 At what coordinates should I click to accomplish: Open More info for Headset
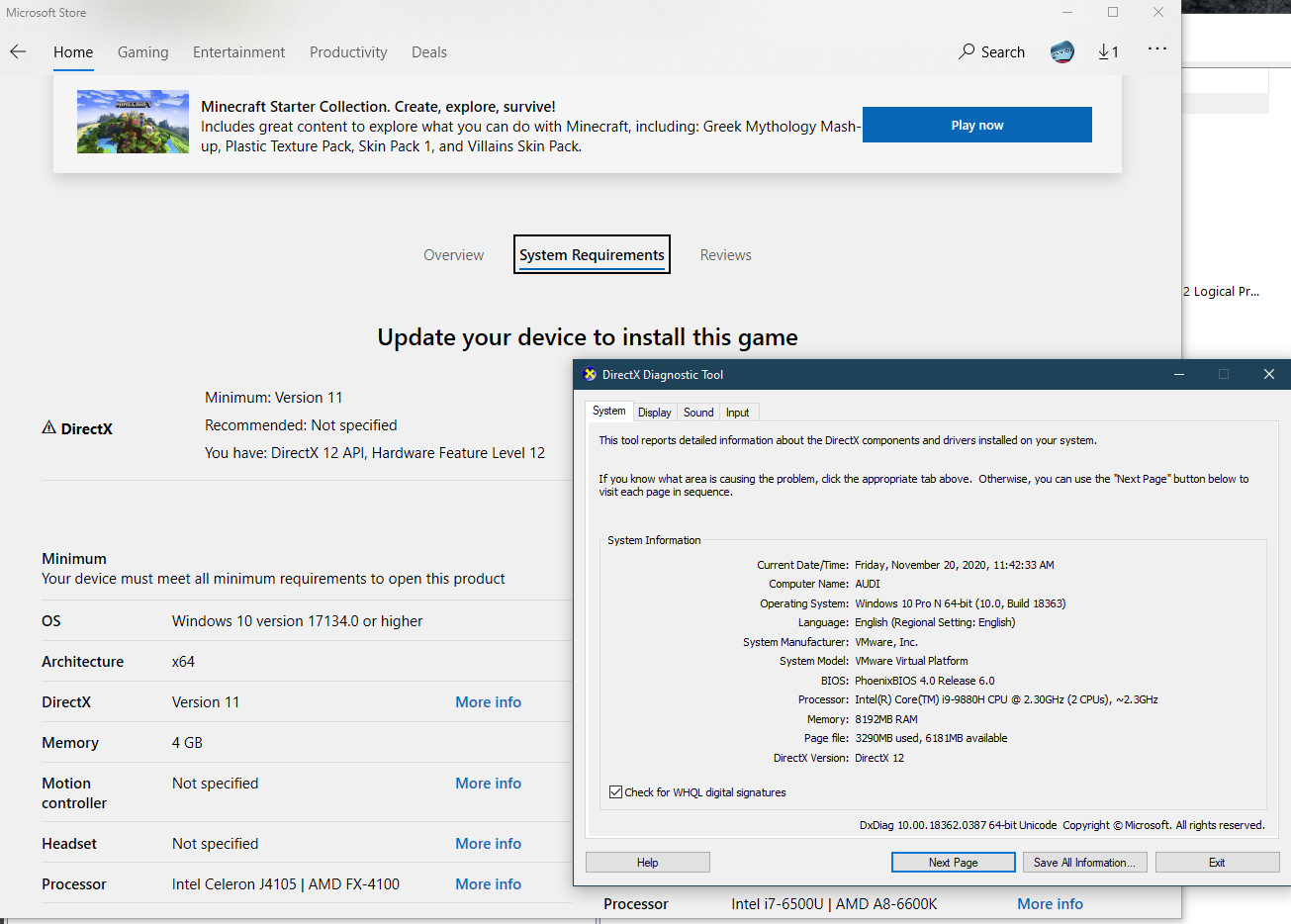[488, 844]
